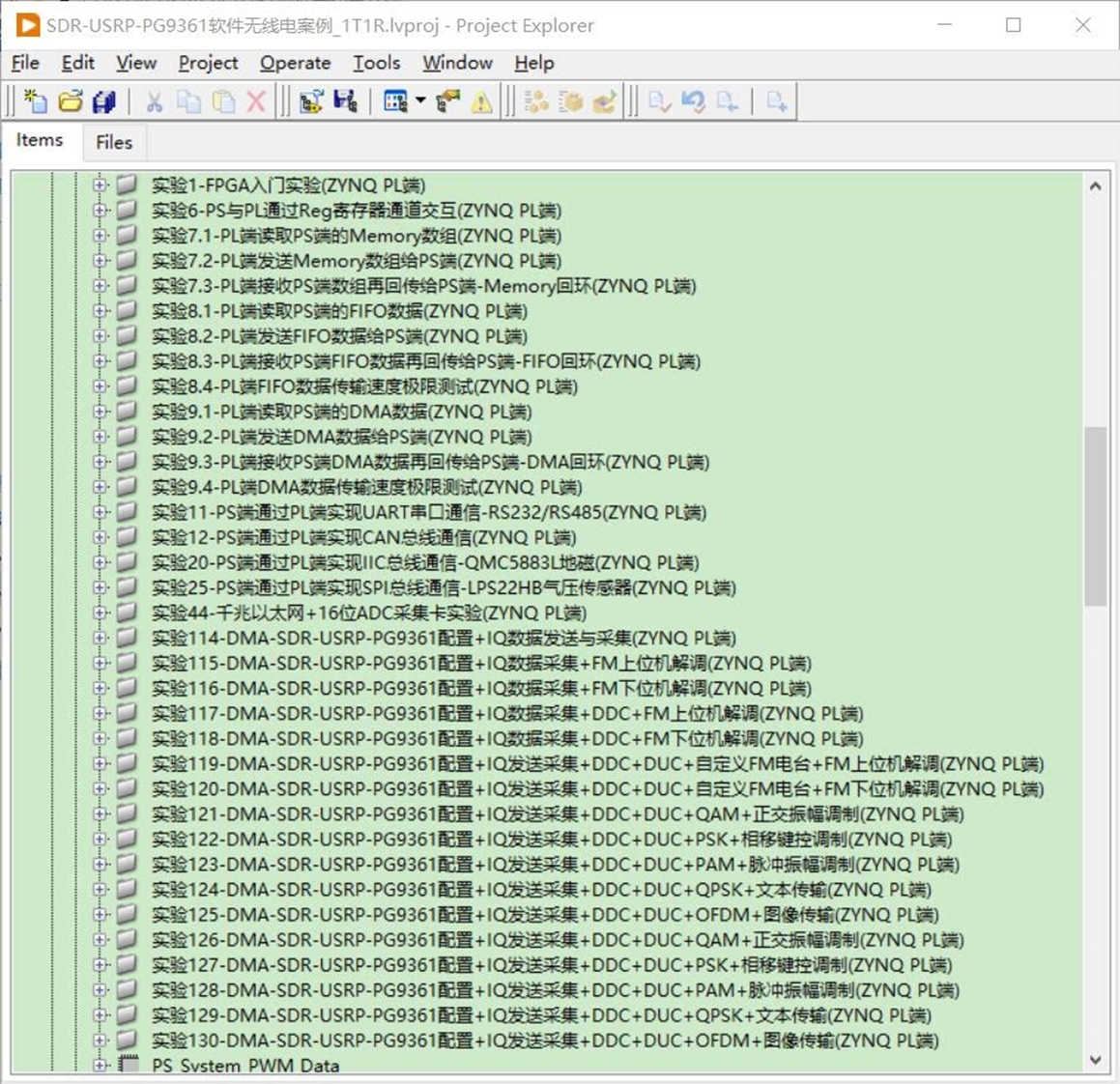Select 实验7.2-PL端发送Memory数组给PS端 row
Screen dimensions: 1120x1084
(x=357, y=261)
